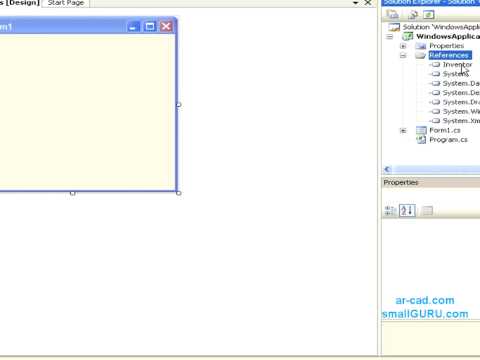Open the active documents dropdown arrow
480x360 pixels.
tap(355, 3)
